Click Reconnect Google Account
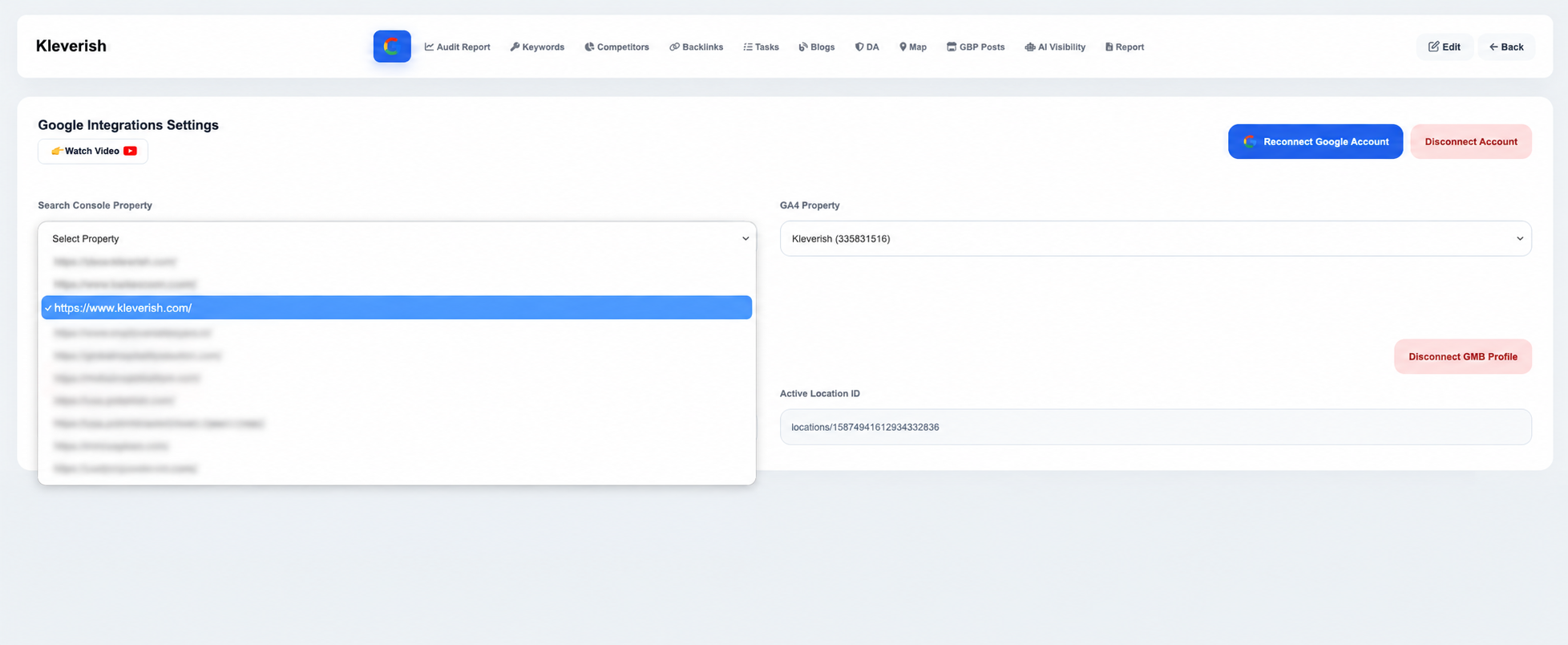Viewport: 1568px width, 645px height. [x=1315, y=142]
